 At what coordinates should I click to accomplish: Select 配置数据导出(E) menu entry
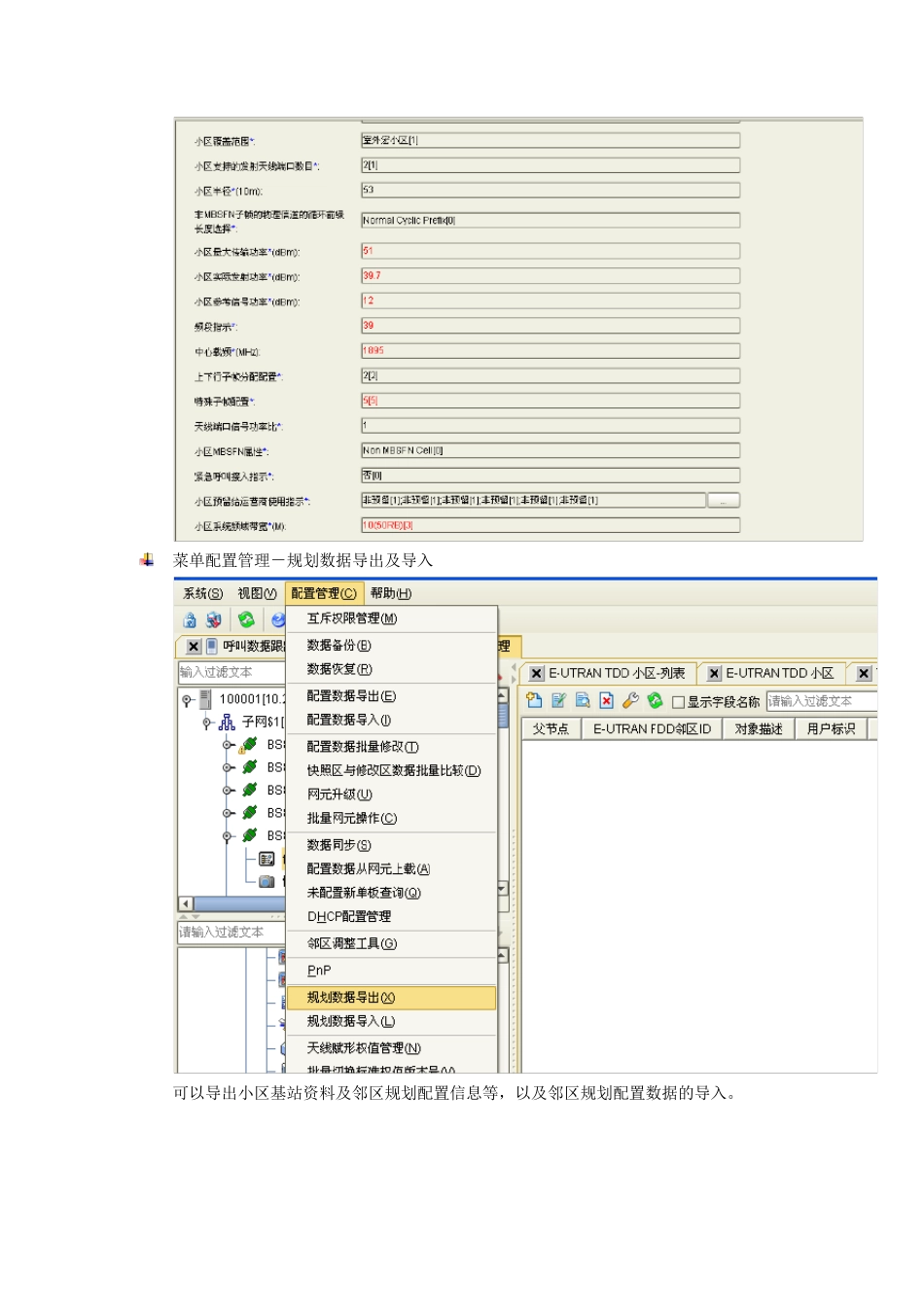pos(391,696)
